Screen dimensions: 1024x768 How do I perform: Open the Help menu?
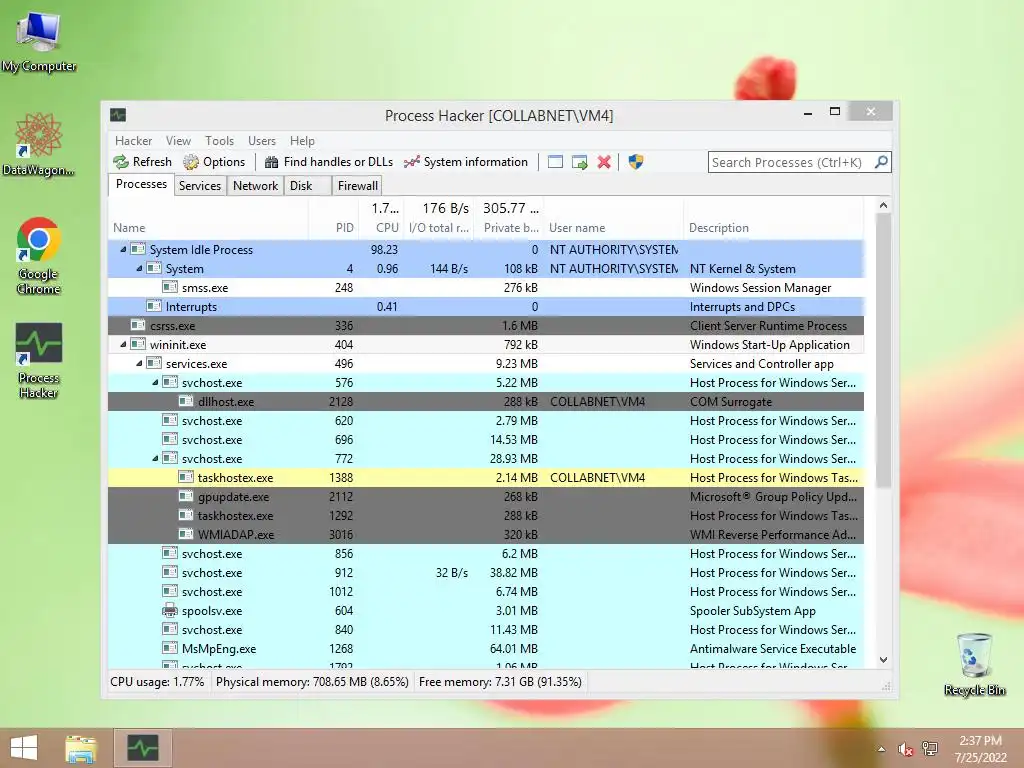tap(302, 141)
